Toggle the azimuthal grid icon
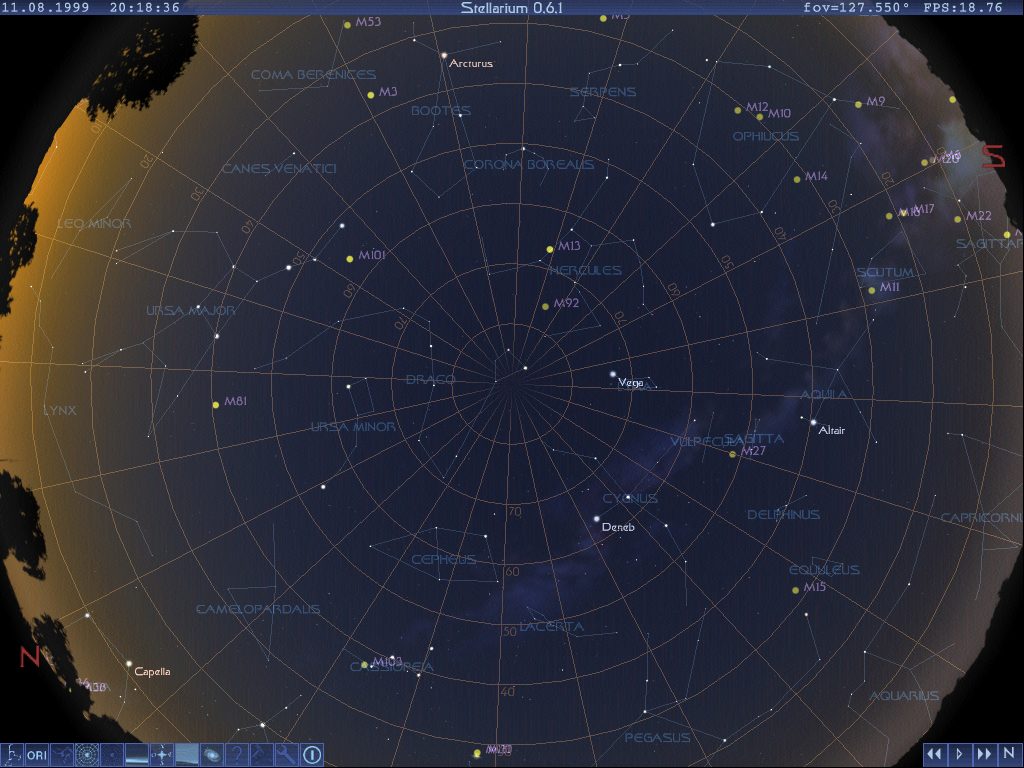1024x768 pixels. pos(87,755)
